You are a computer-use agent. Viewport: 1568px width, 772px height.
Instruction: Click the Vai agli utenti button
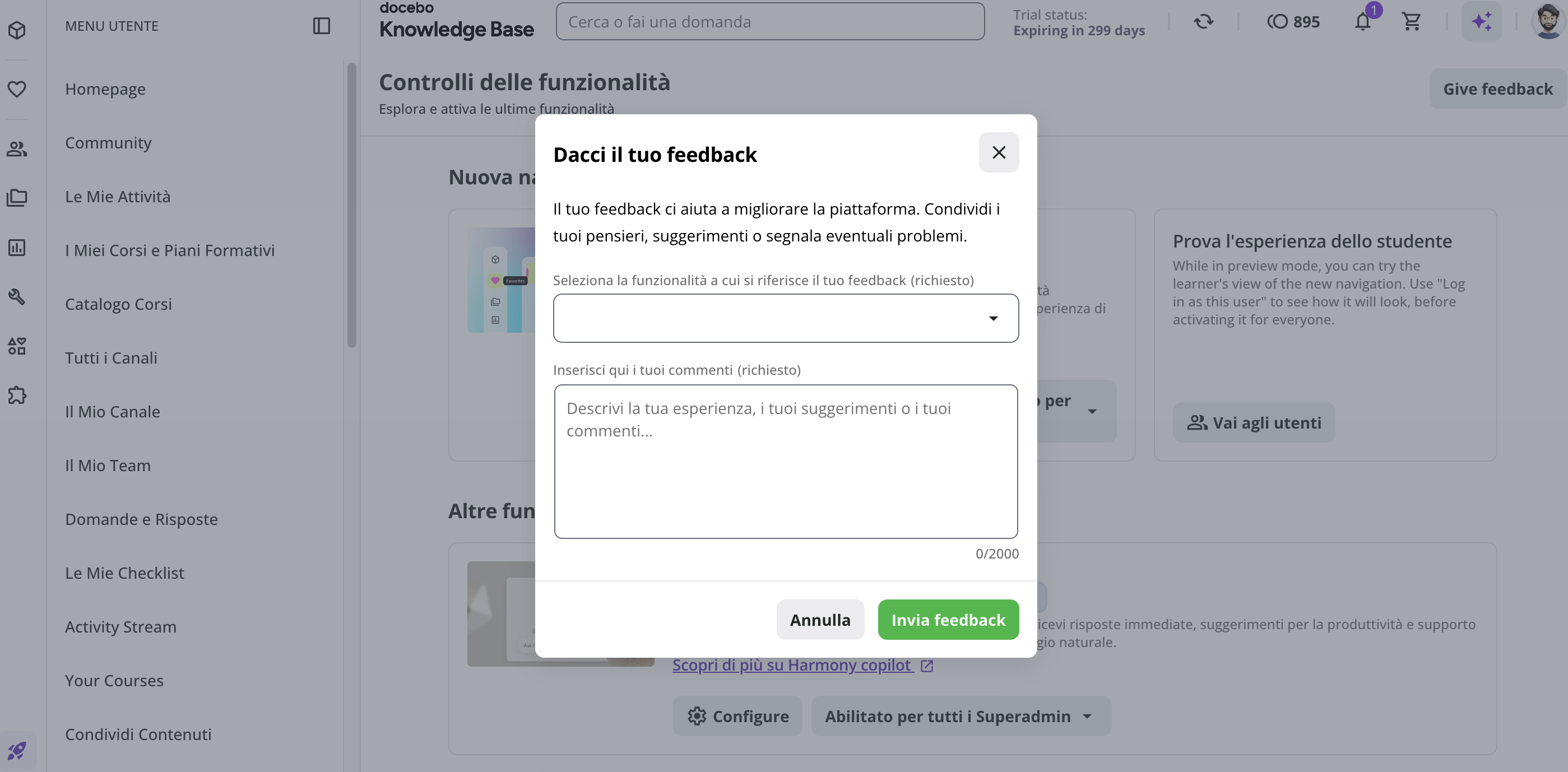(1254, 422)
